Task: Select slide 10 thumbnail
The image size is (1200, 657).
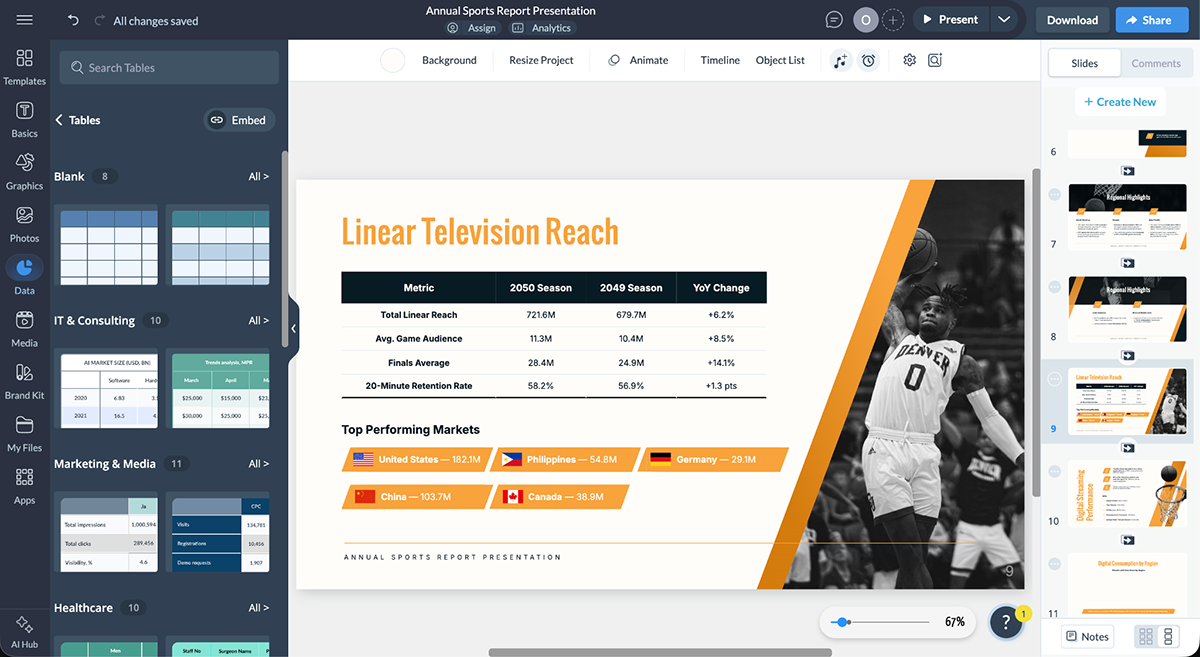Action: click(1128, 494)
